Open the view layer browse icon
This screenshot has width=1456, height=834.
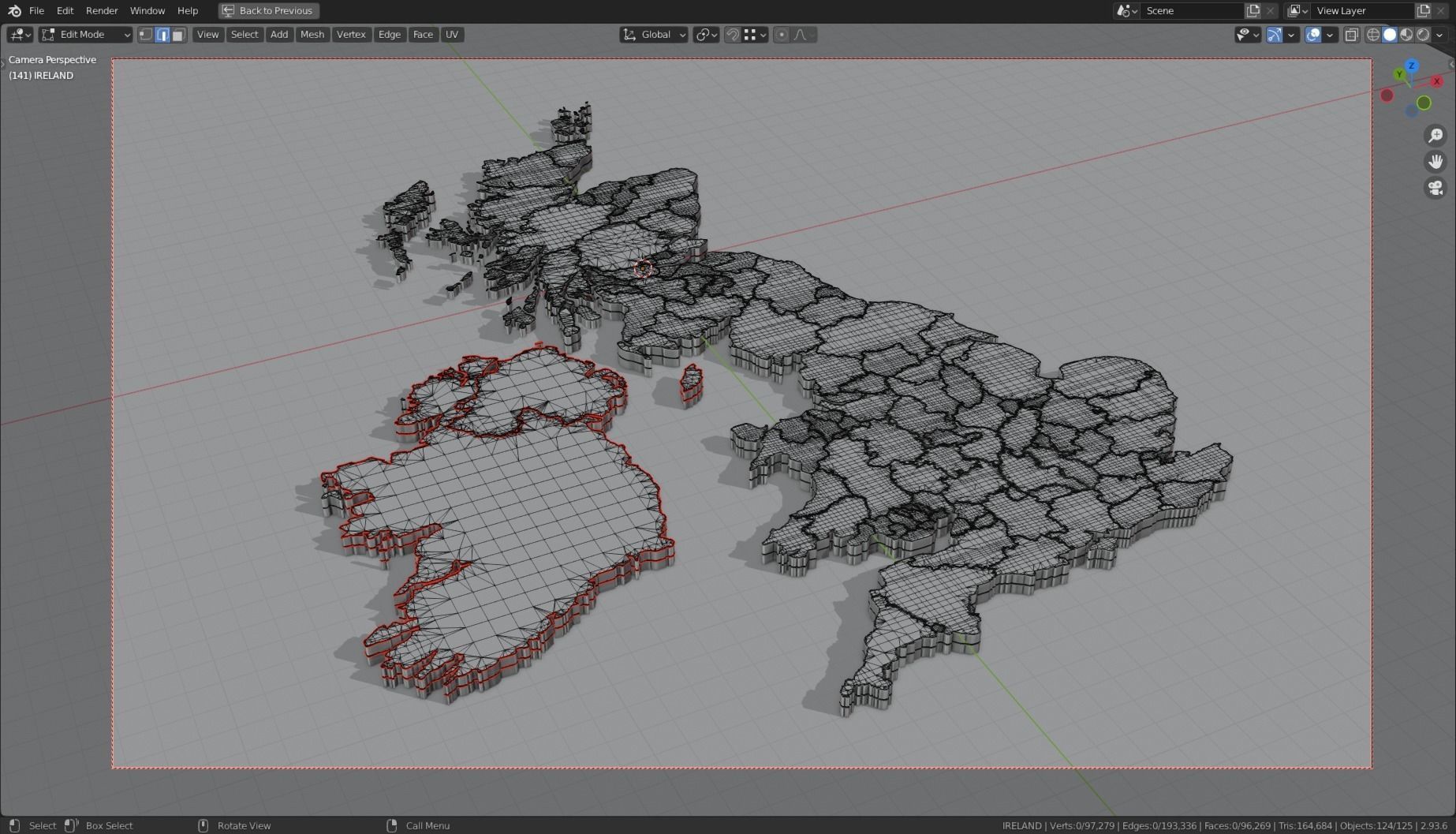[1297, 10]
